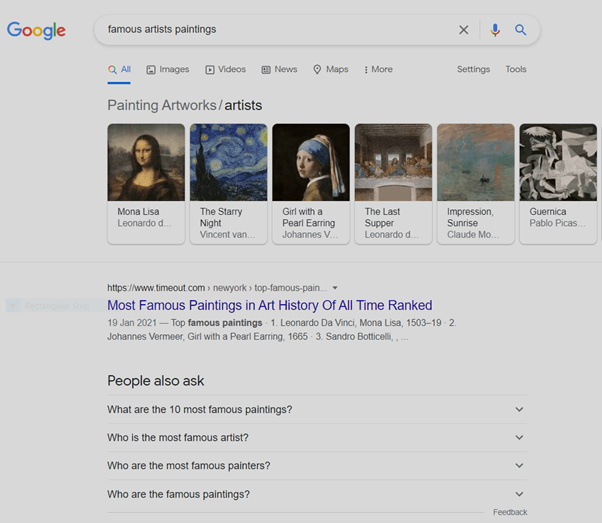Viewport: 602px width, 523px height.
Task: Open dropdown arrow beside timeout.com URL
Action: (x=335, y=288)
